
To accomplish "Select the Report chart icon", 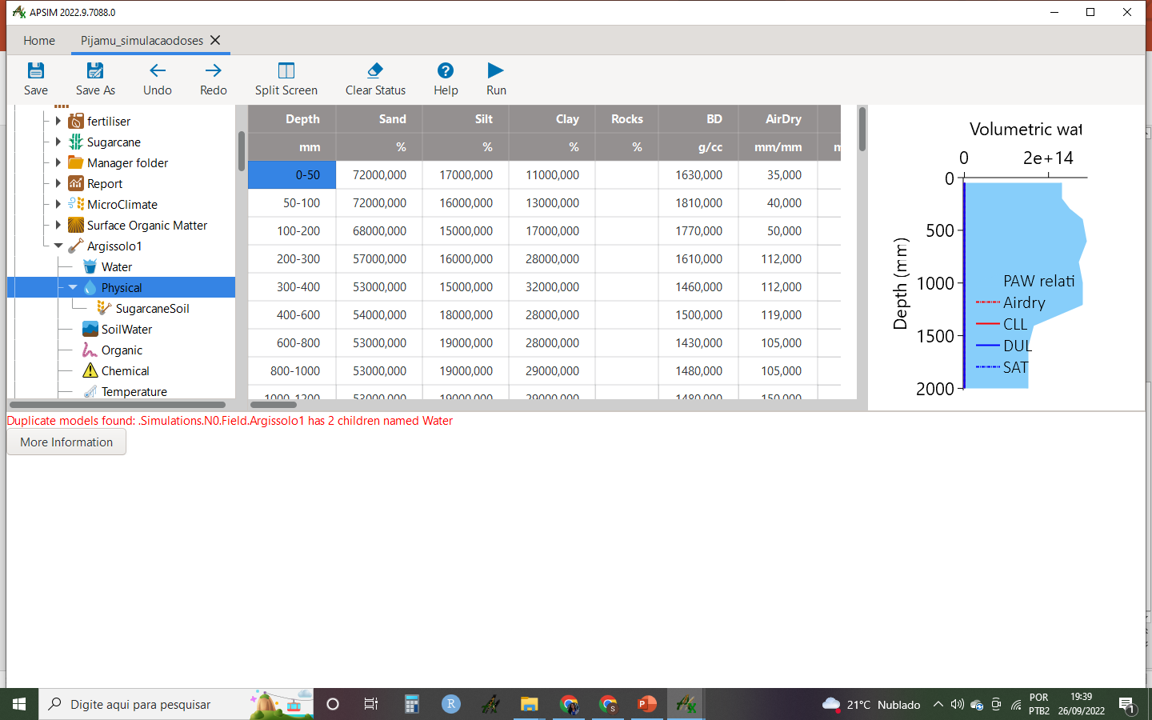I will [x=76, y=184].
